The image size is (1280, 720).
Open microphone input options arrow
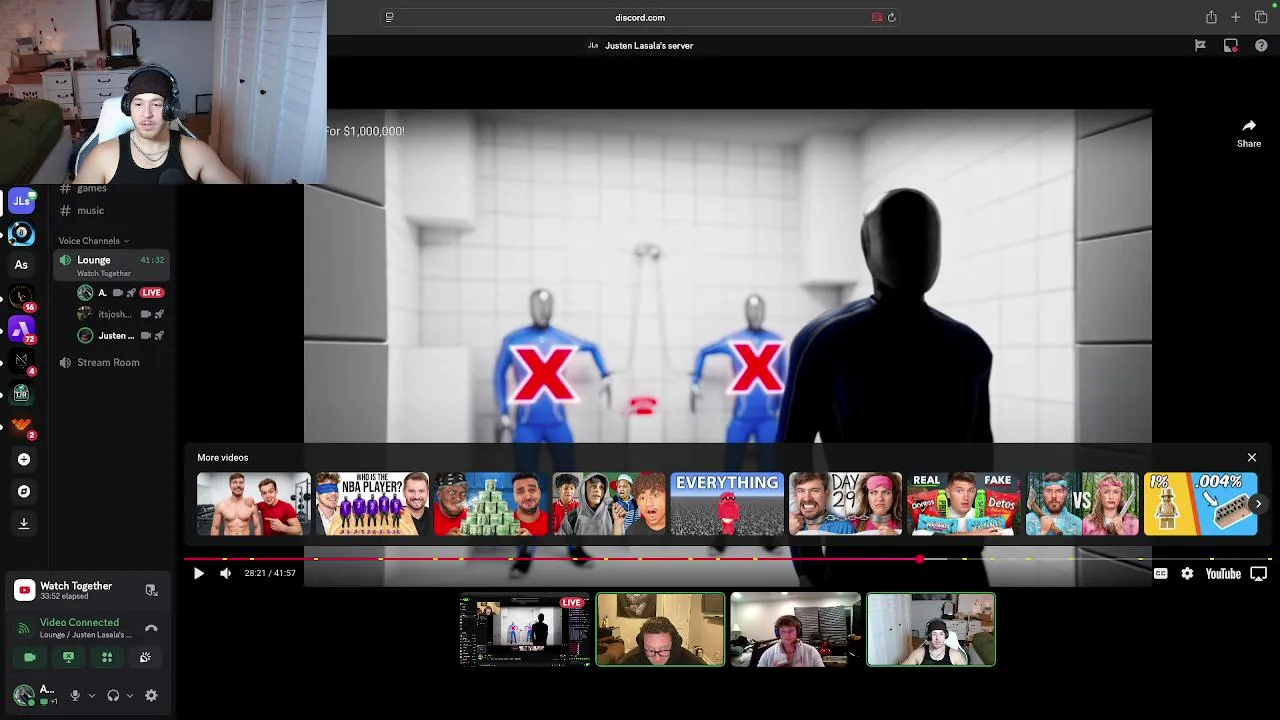click(x=91, y=695)
